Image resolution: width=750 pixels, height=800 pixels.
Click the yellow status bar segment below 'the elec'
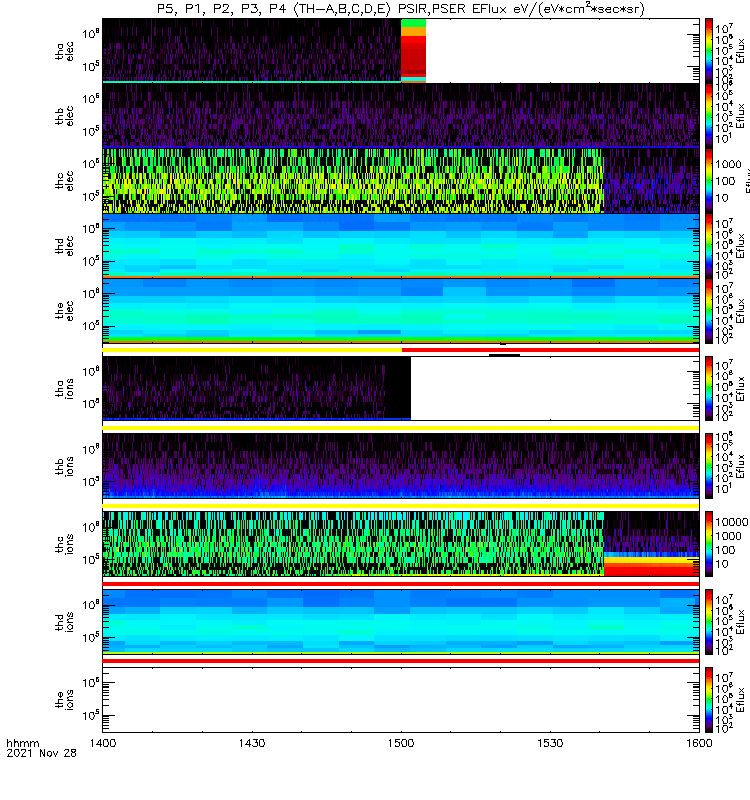coord(252,350)
